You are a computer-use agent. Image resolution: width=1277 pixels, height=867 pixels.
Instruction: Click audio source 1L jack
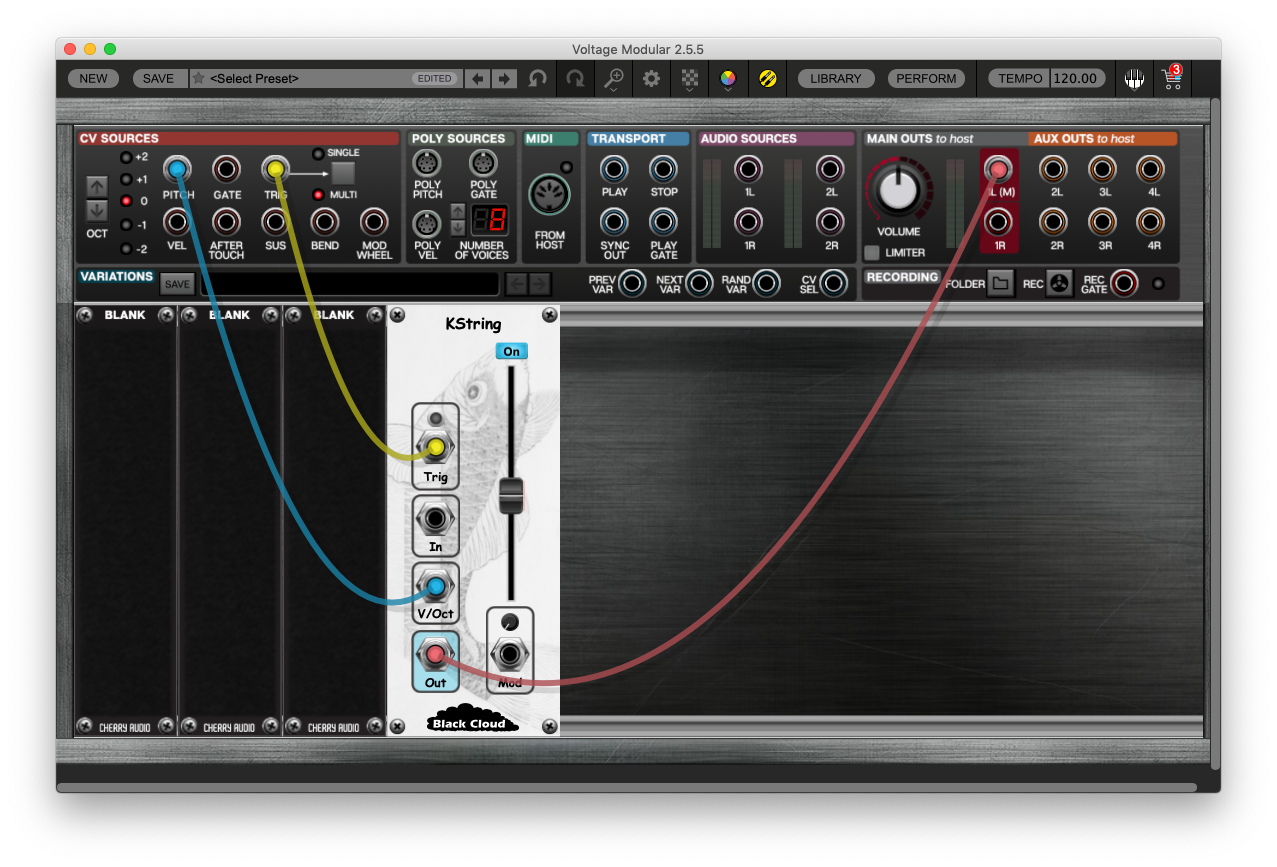tap(748, 169)
